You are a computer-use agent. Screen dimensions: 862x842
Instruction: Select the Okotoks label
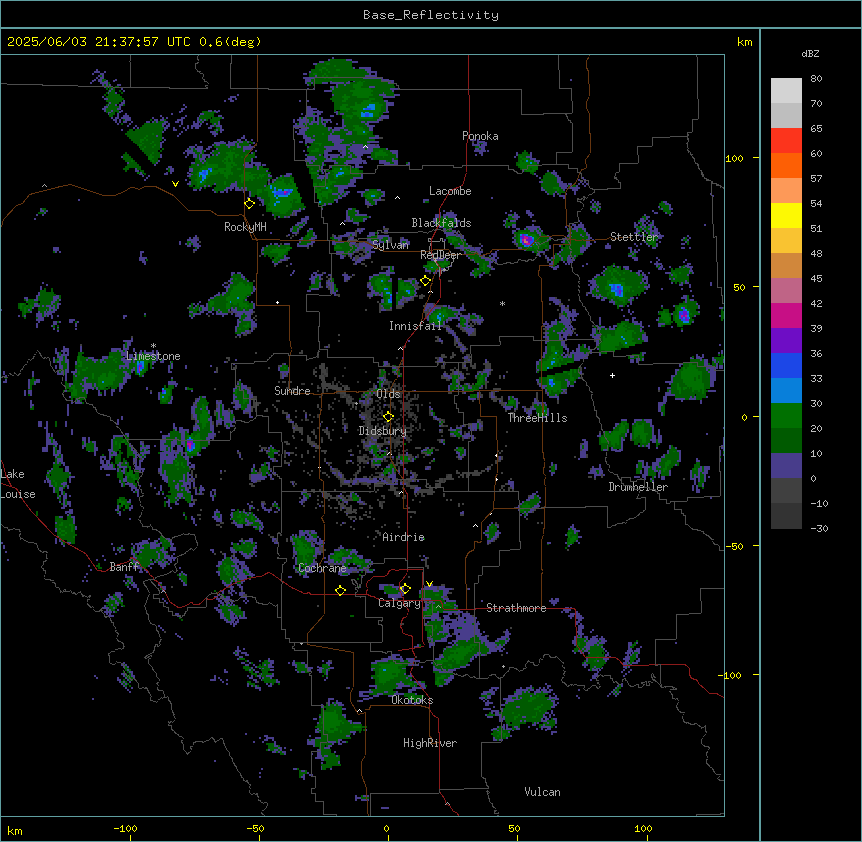coord(412,700)
